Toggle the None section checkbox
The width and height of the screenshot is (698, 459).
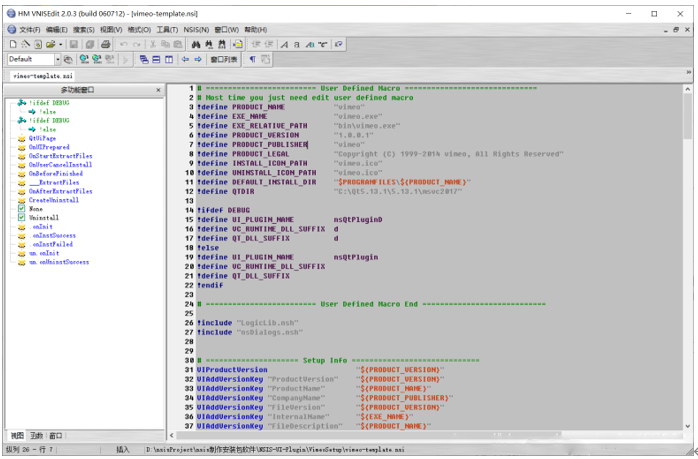pyautogui.click(x=21, y=208)
